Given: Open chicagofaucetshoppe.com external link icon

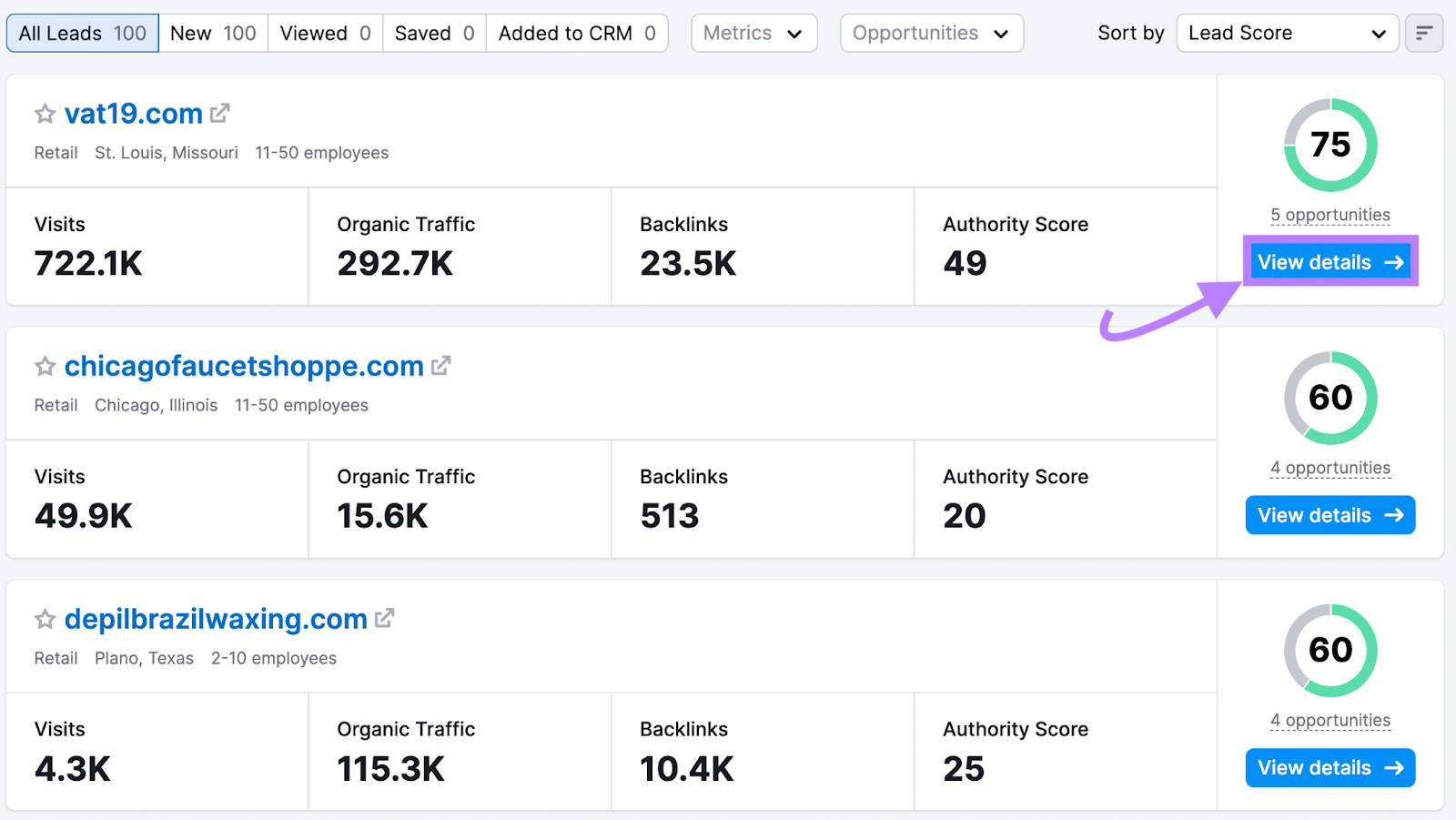Looking at the screenshot, I should click(441, 366).
